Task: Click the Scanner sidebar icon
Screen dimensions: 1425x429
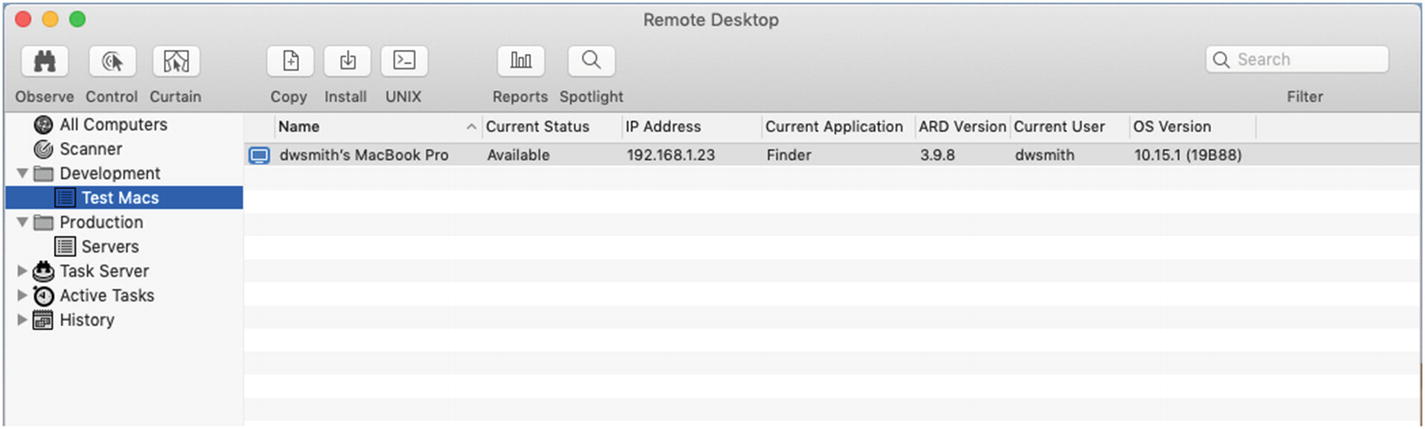Action: pyautogui.click(x=43, y=149)
